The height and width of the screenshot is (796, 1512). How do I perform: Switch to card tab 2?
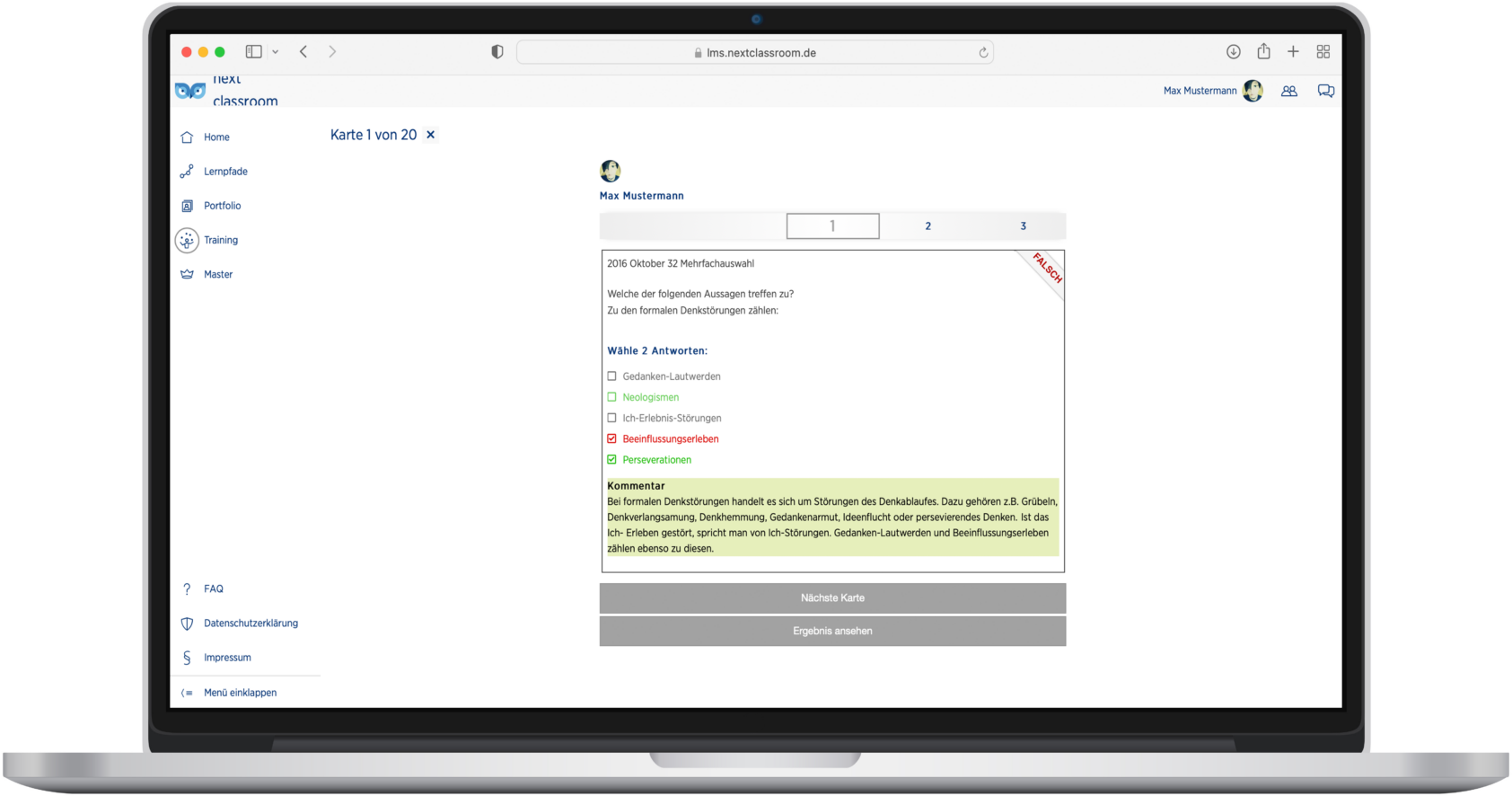tap(927, 226)
